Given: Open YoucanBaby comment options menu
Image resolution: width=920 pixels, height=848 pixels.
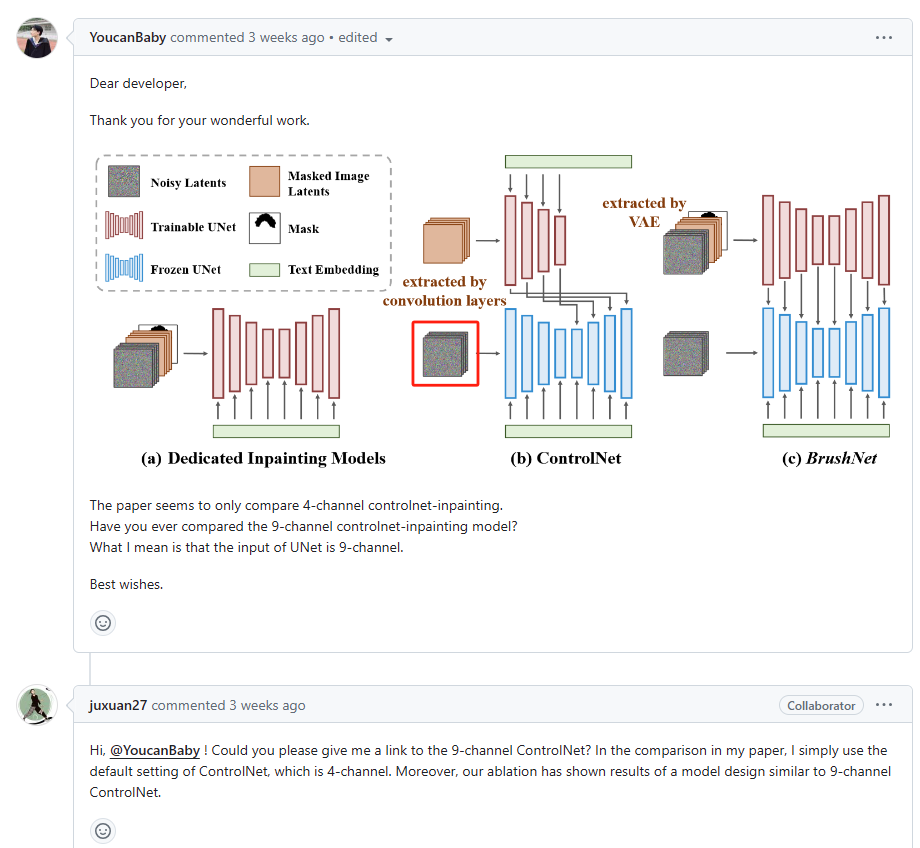Looking at the screenshot, I should coord(883,37).
